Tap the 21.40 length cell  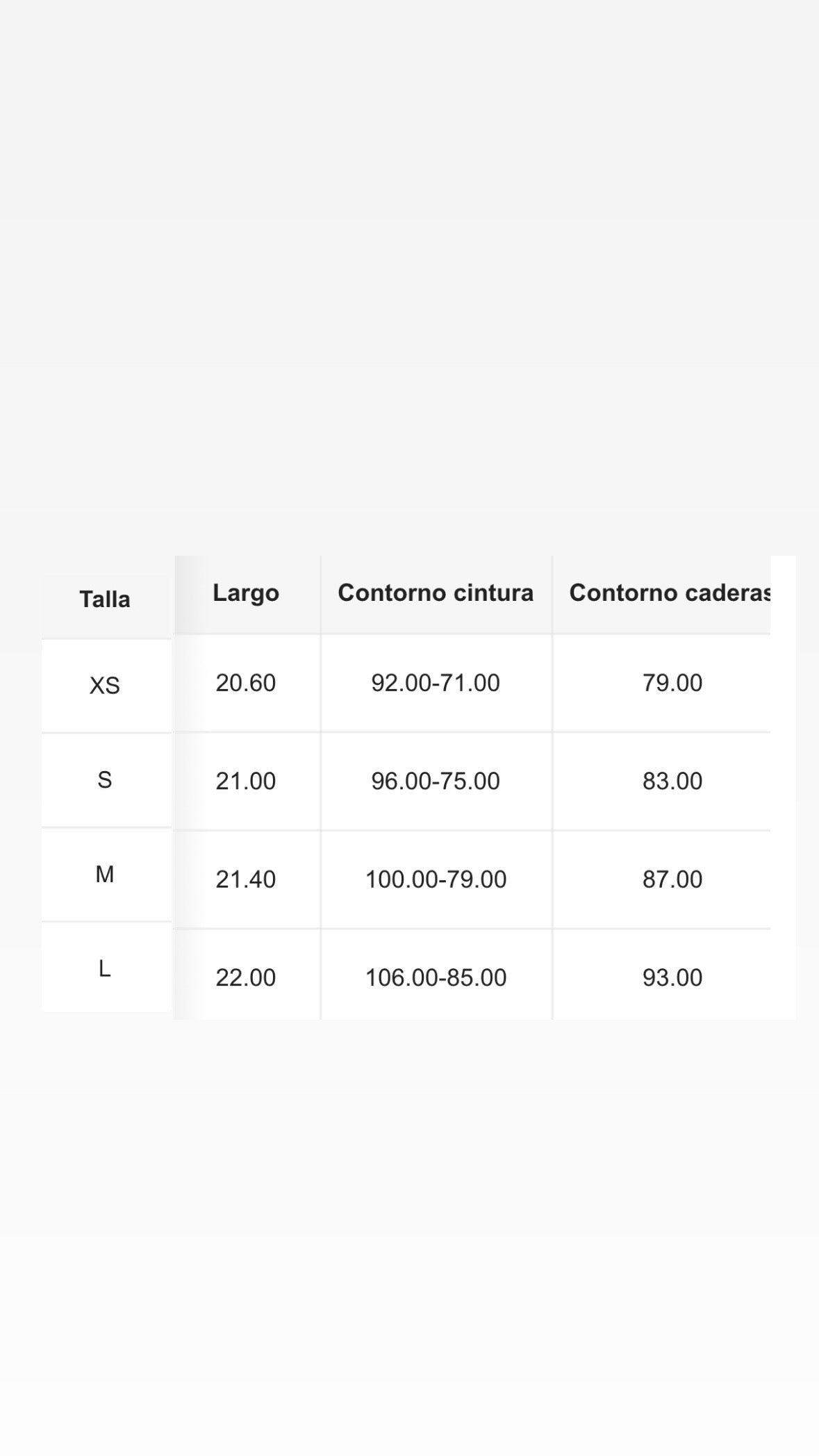click(246, 879)
